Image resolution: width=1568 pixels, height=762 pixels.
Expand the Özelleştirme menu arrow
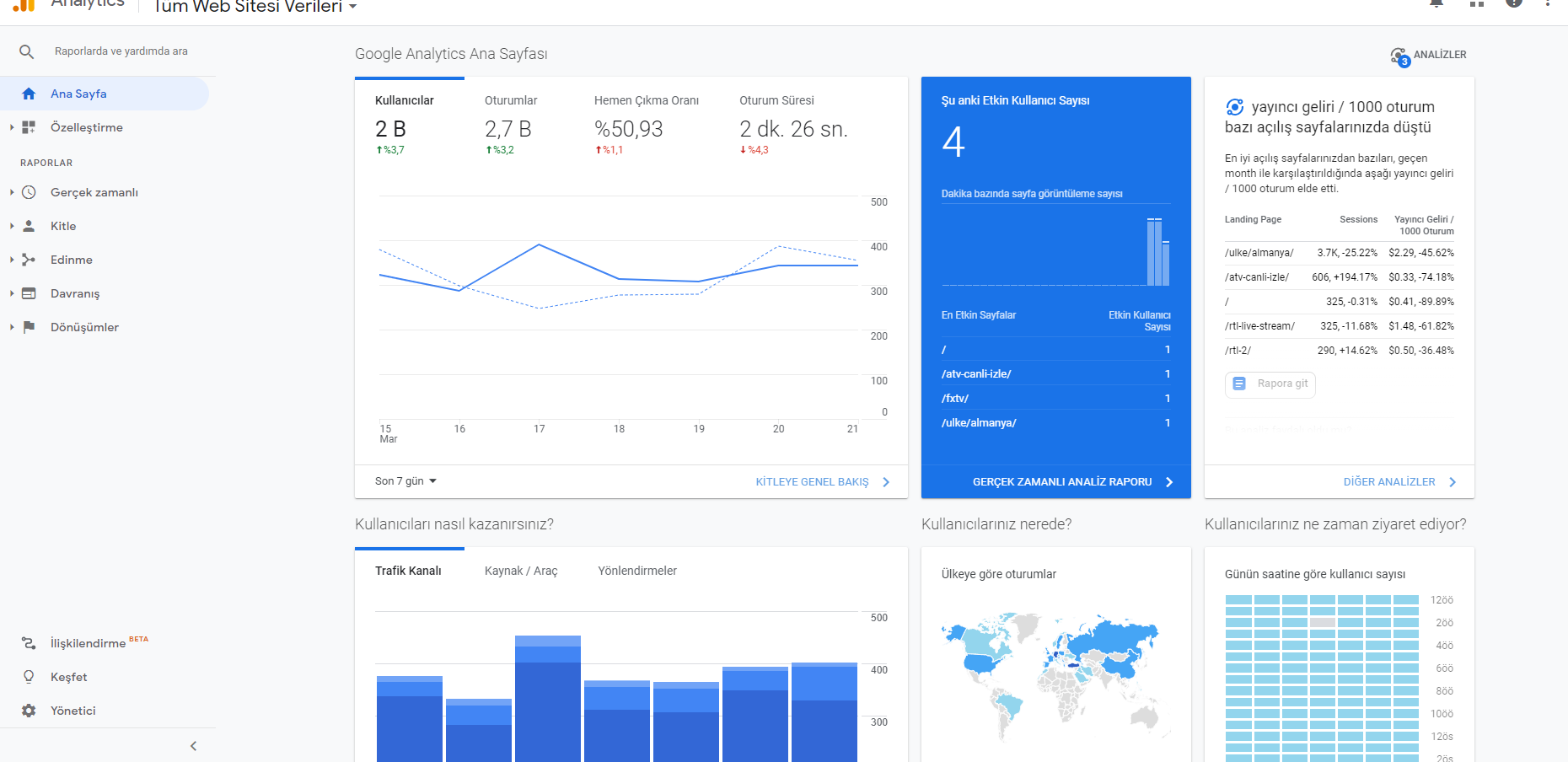click(12, 127)
